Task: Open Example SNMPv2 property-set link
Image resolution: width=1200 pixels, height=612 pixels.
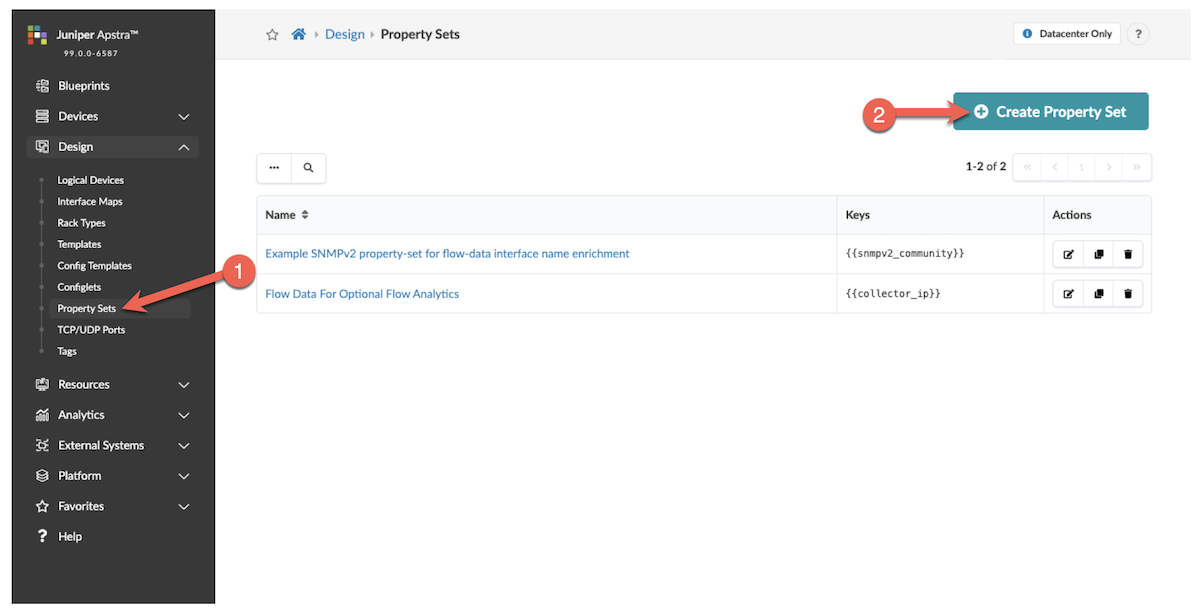Action: click(x=447, y=254)
